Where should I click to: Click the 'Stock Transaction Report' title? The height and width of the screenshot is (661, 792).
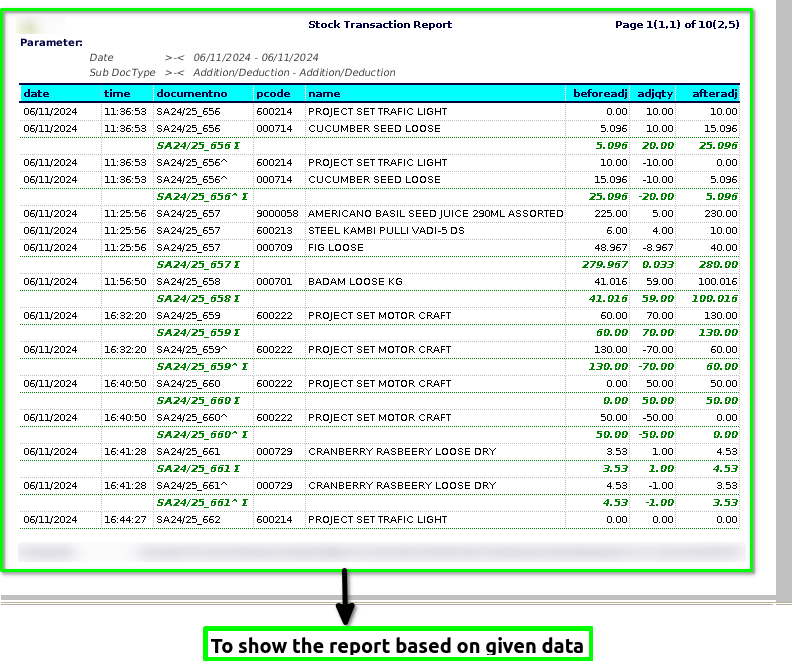tap(380, 24)
